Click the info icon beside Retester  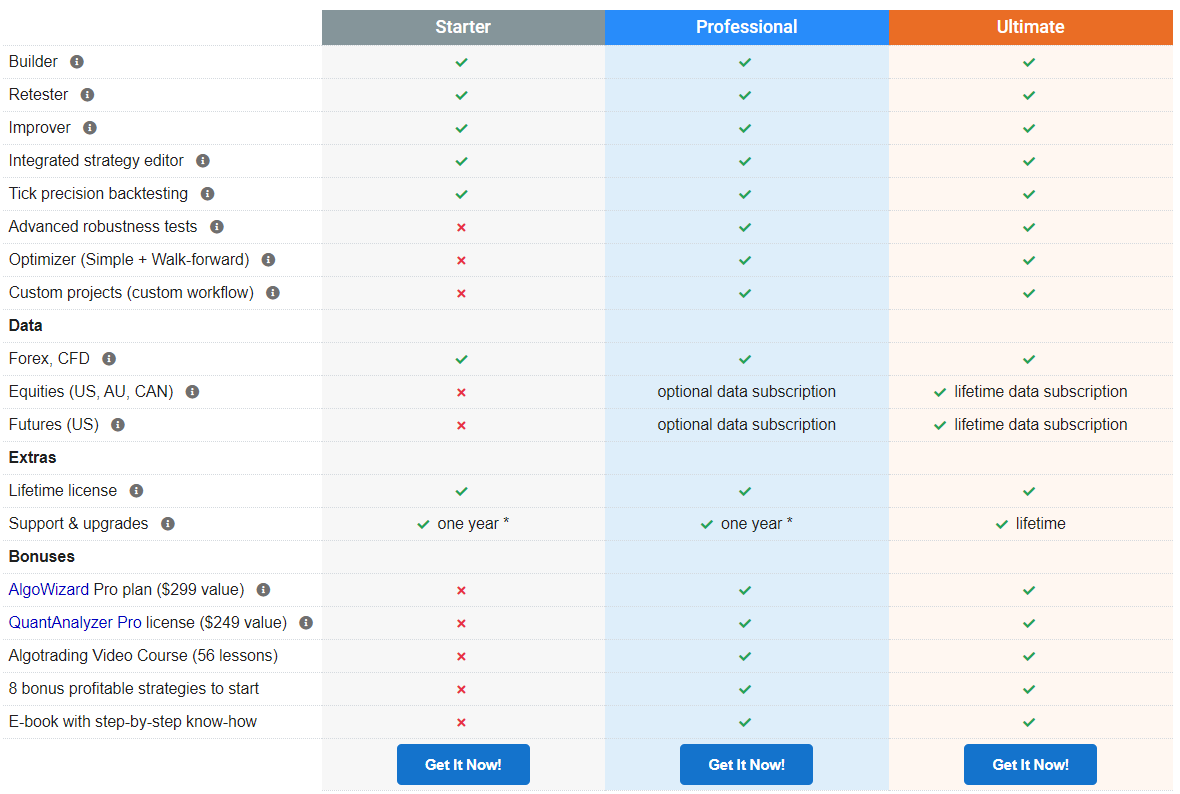87,95
